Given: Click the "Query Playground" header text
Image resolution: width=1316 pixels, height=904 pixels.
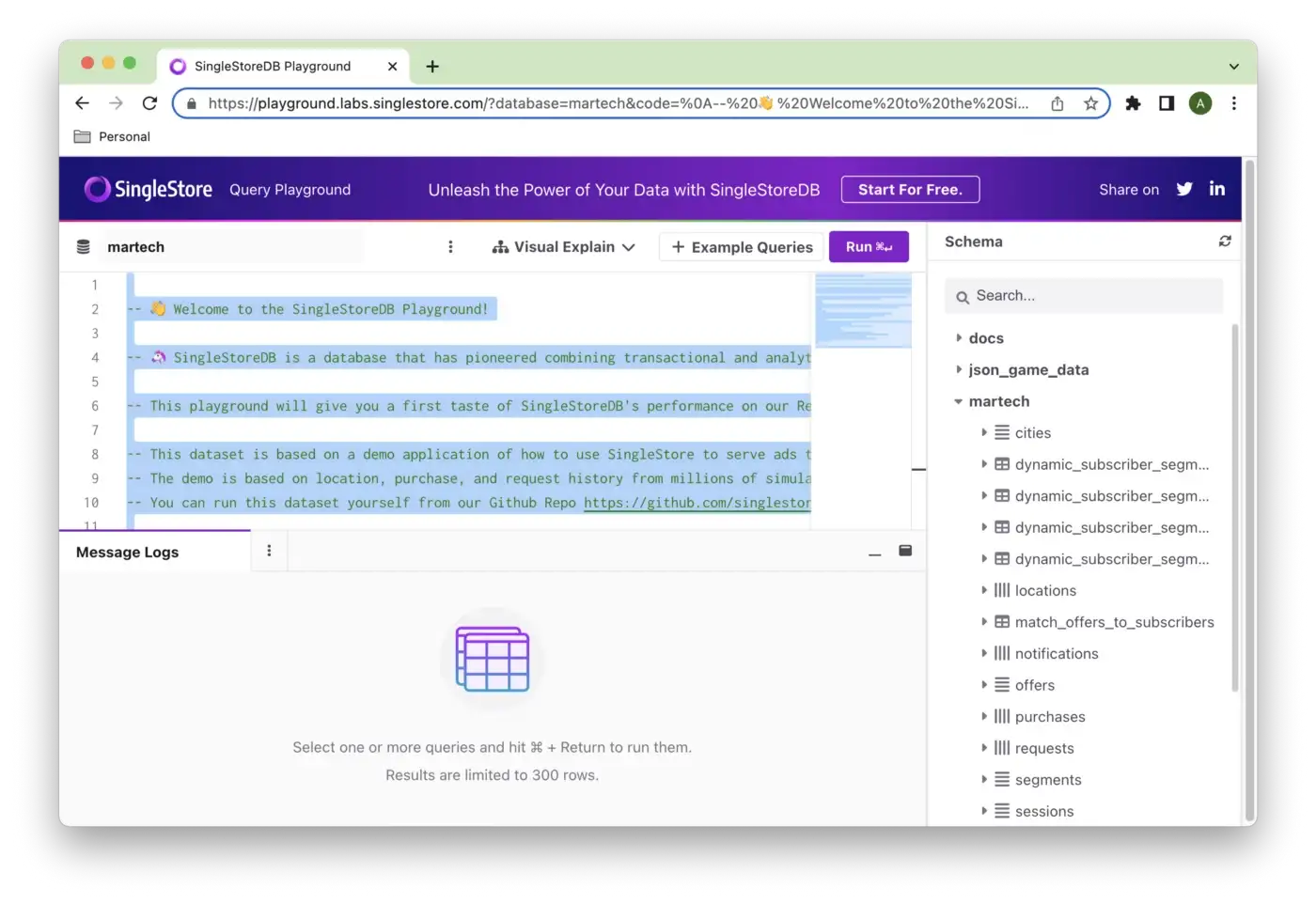Looking at the screenshot, I should (290, 190).
